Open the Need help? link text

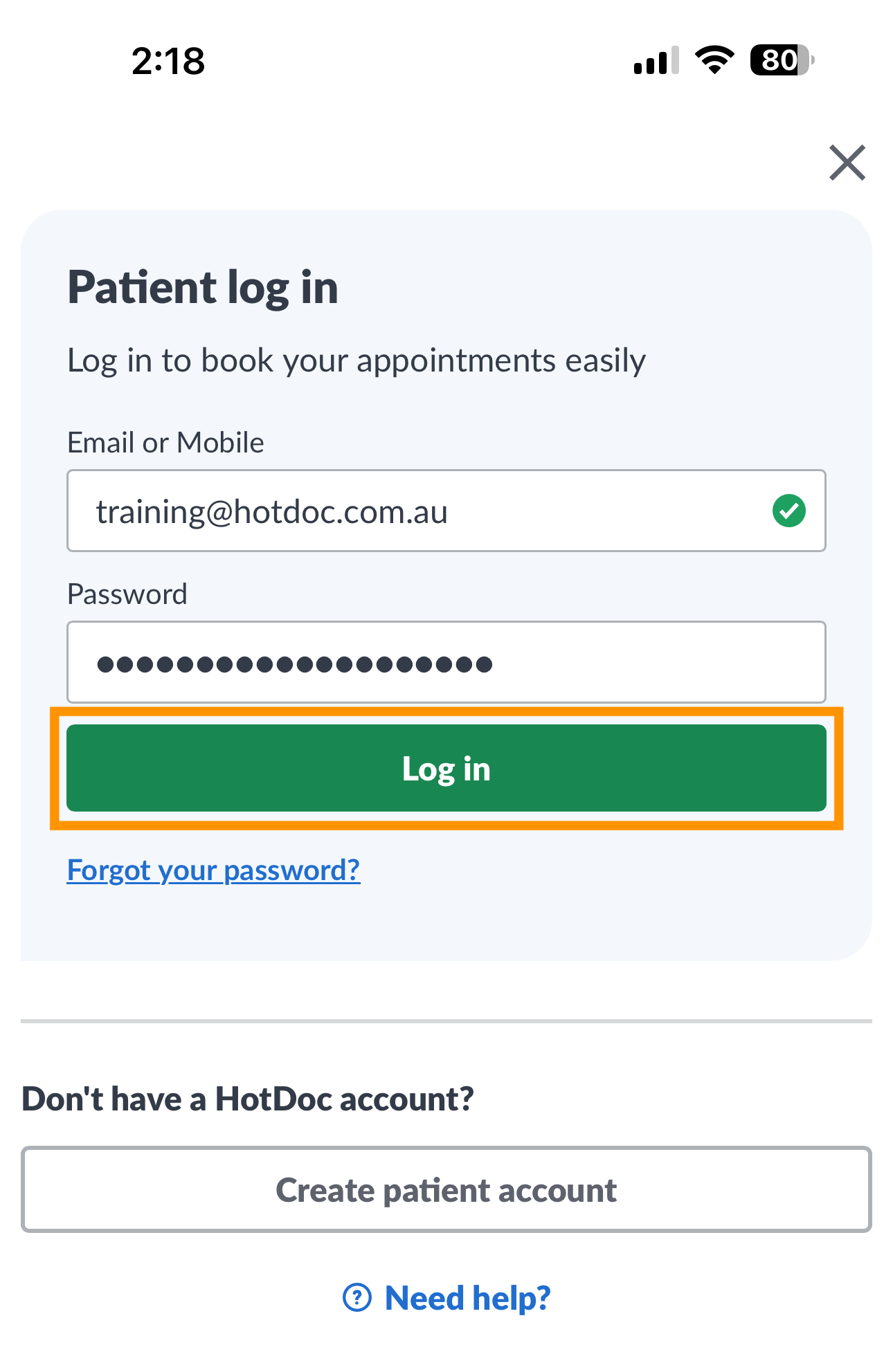pyautogui.click(x=468, y=1298)
